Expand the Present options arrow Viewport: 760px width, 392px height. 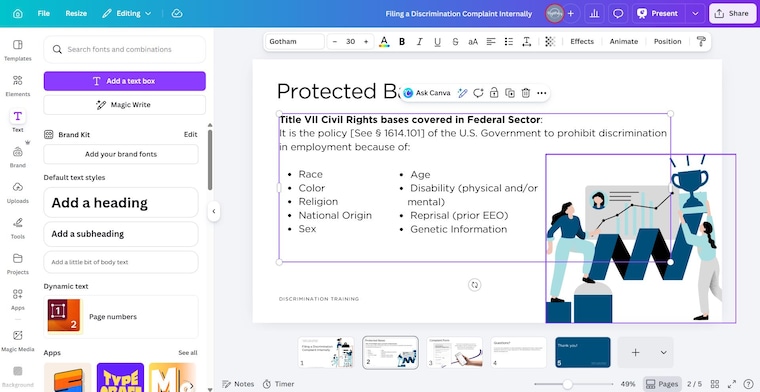(x=695, y=14)
